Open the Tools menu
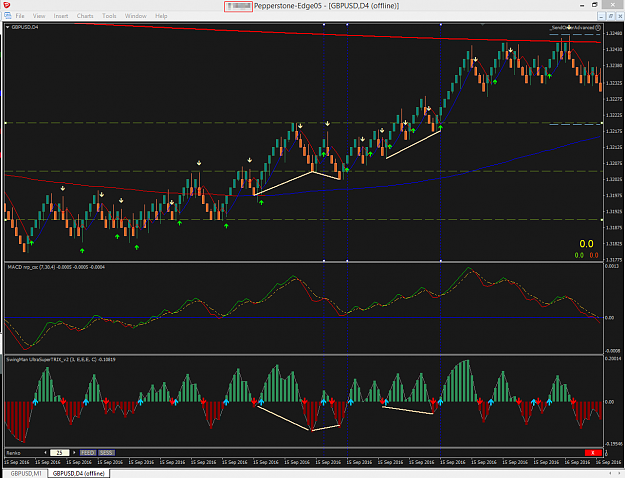Viewport: 625px width, 478px height. click(109, 16)
